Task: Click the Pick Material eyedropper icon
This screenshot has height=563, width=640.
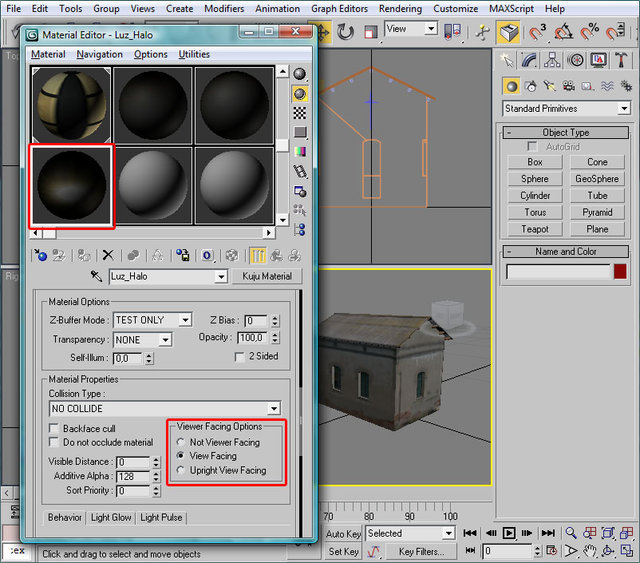Action: click(97, 276)
